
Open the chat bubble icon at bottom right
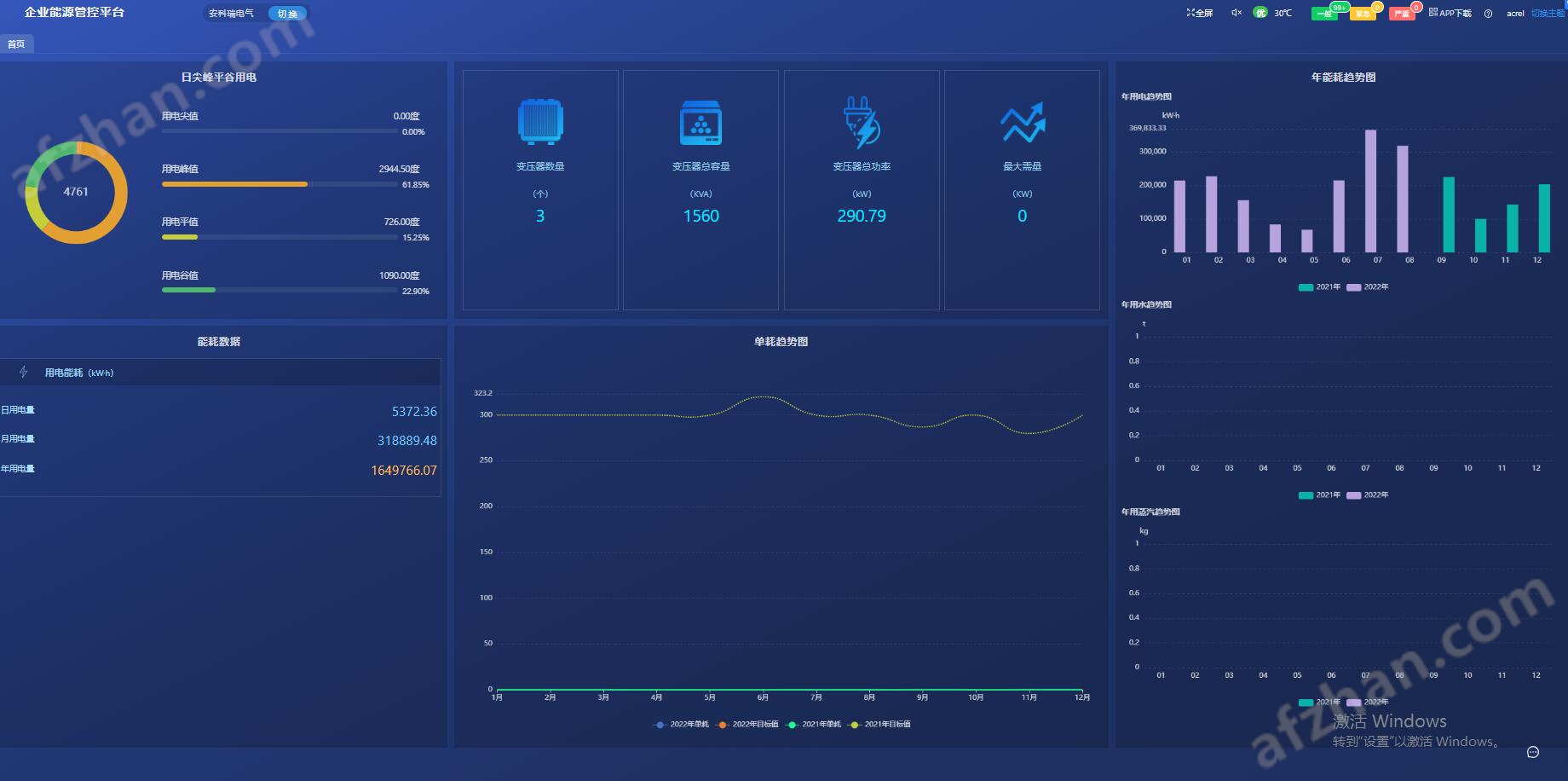(1532, 752)
